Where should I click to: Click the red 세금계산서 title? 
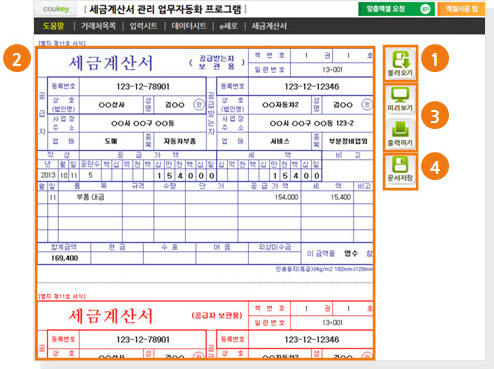[111, 316]
